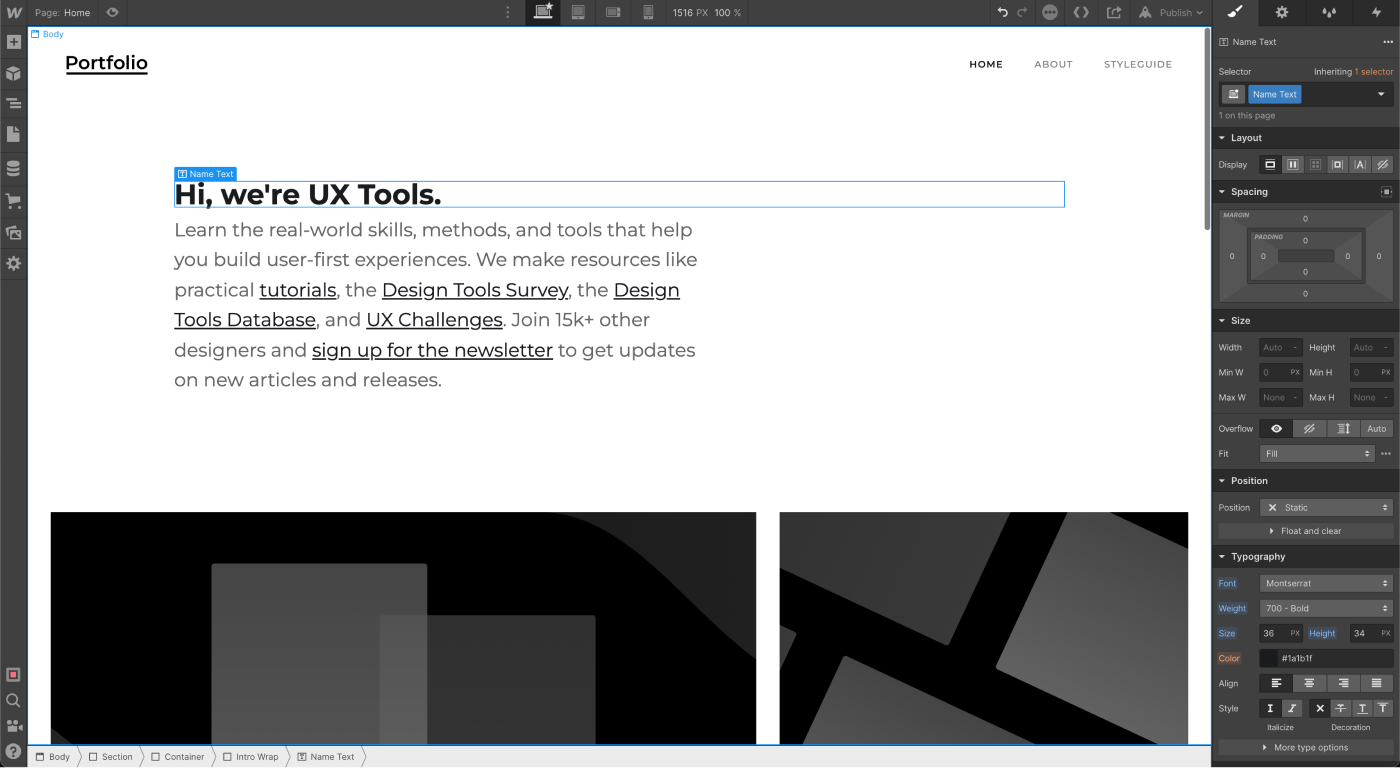The image size is (1400, 768).
Task: Open the save status indicator icon
Action: click(1050, 13)
